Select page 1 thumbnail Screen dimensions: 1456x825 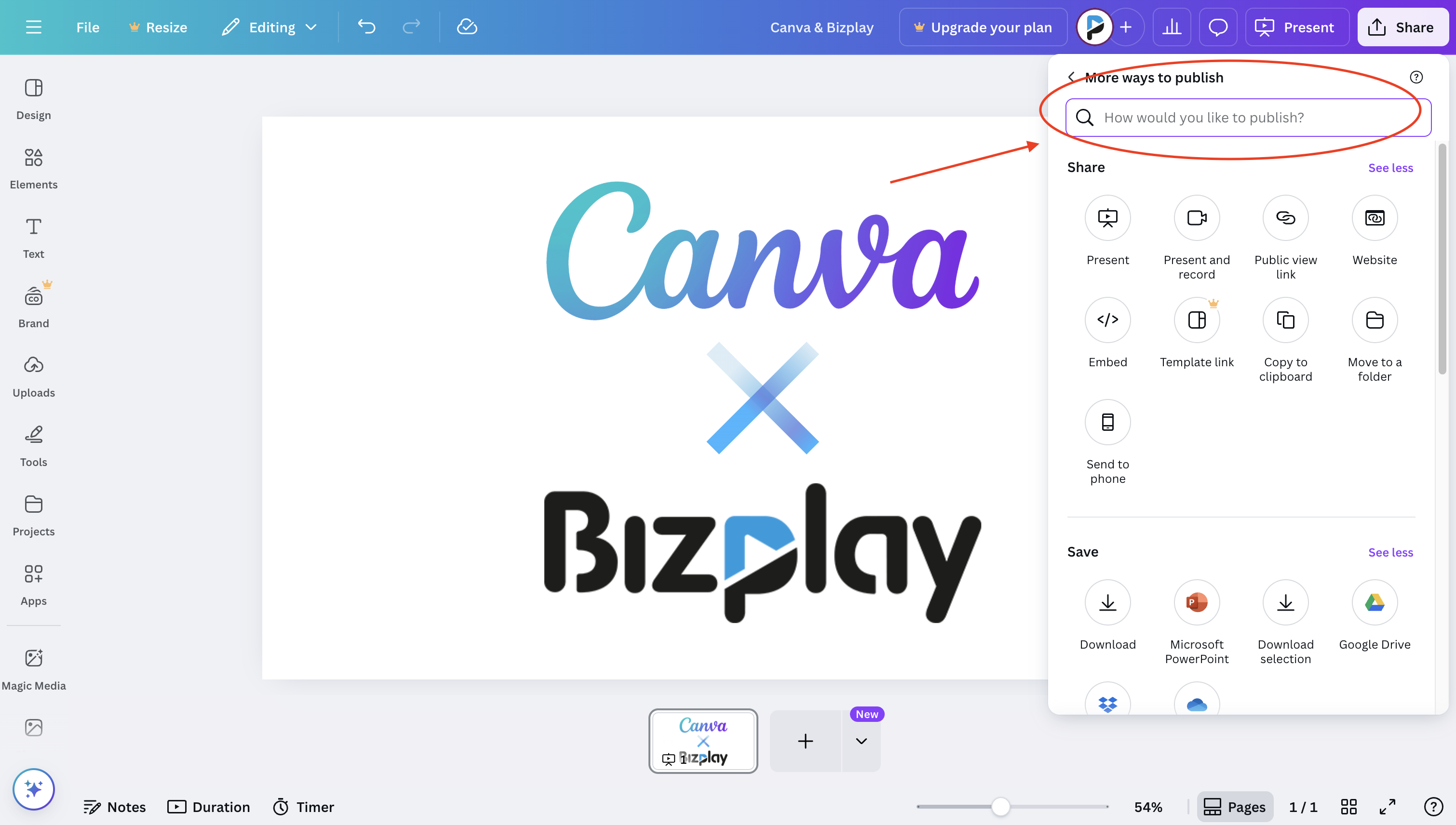click(x=703, y=741)
